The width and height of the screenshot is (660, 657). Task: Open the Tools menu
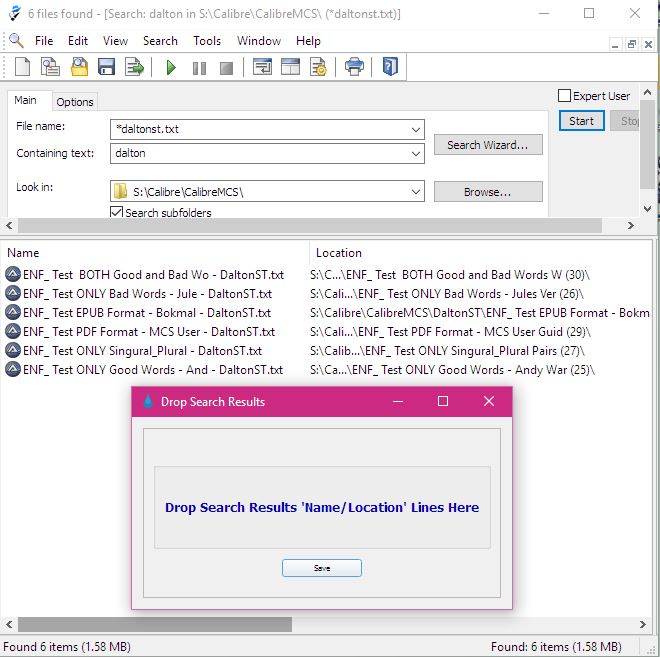[x=207, y=41]
